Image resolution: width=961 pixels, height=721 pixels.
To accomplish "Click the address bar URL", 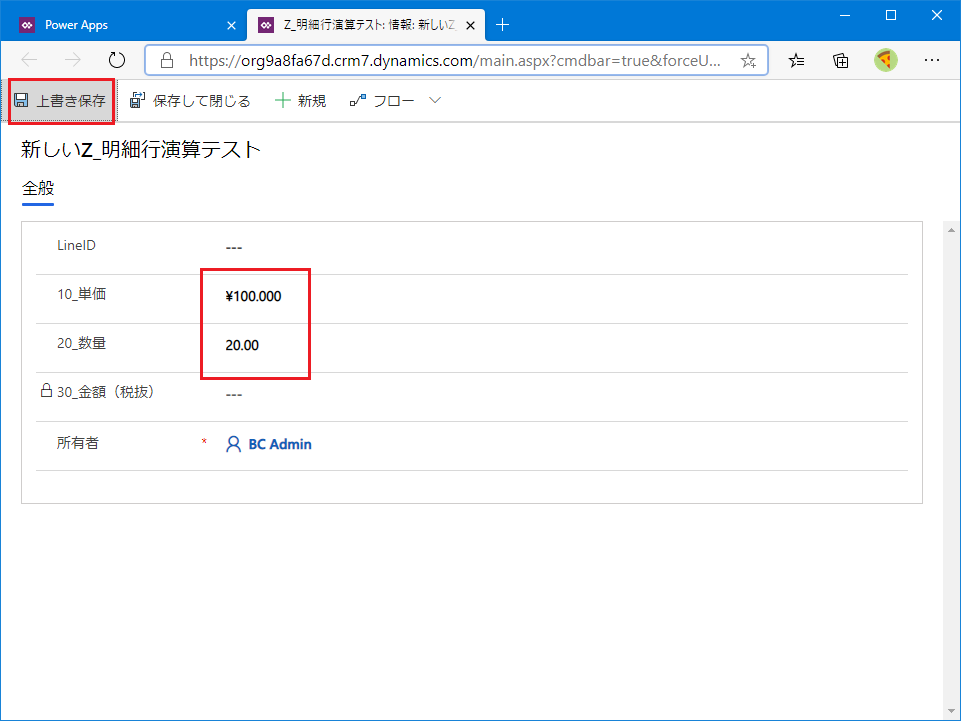I will pyautogui.click(x=455, y=60).
